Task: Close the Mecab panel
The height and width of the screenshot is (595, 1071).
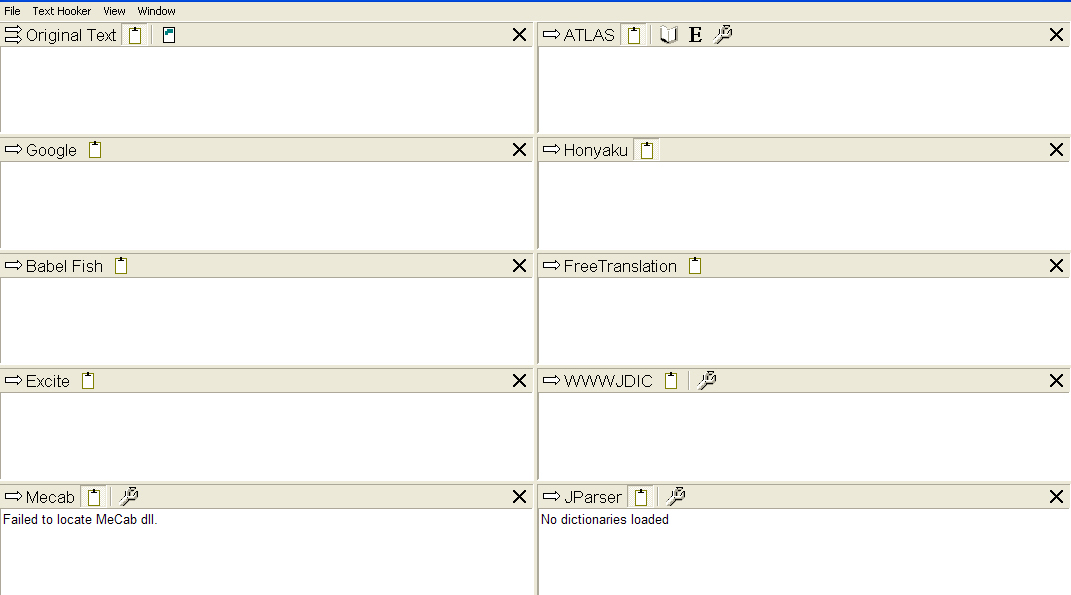Action: pyautogui.click(x=519, y=497)
